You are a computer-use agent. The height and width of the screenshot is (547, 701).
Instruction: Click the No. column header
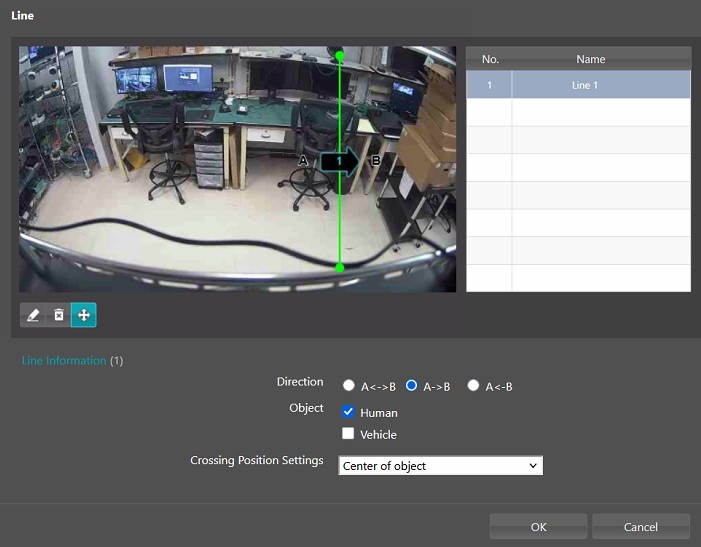(x=490, y=59)
